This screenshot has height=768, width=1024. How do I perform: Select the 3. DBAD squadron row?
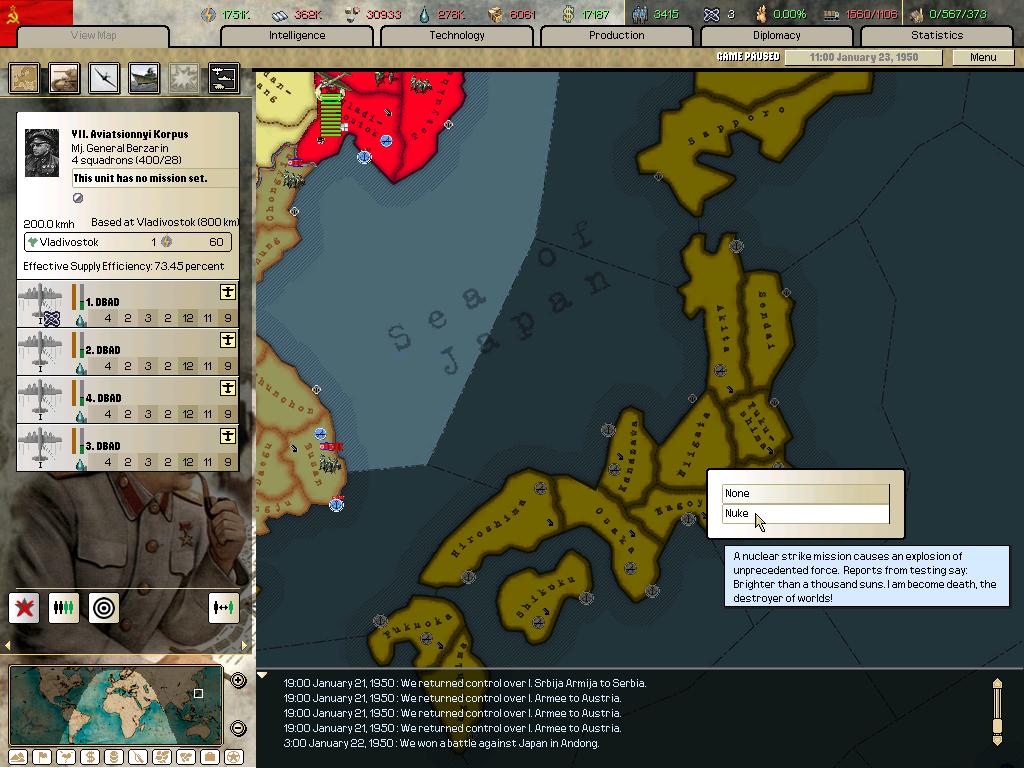pos(127,447)
